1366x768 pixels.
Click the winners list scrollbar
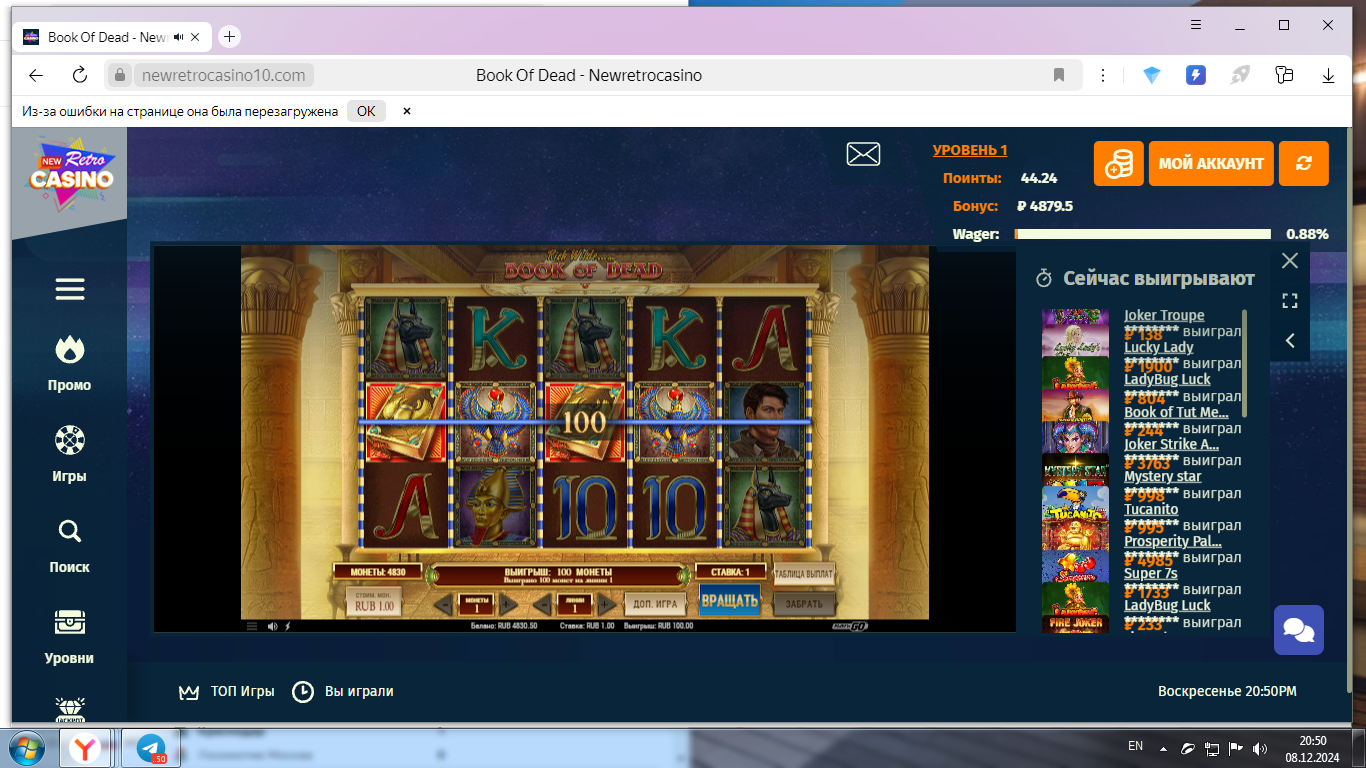pos(1245,363)
